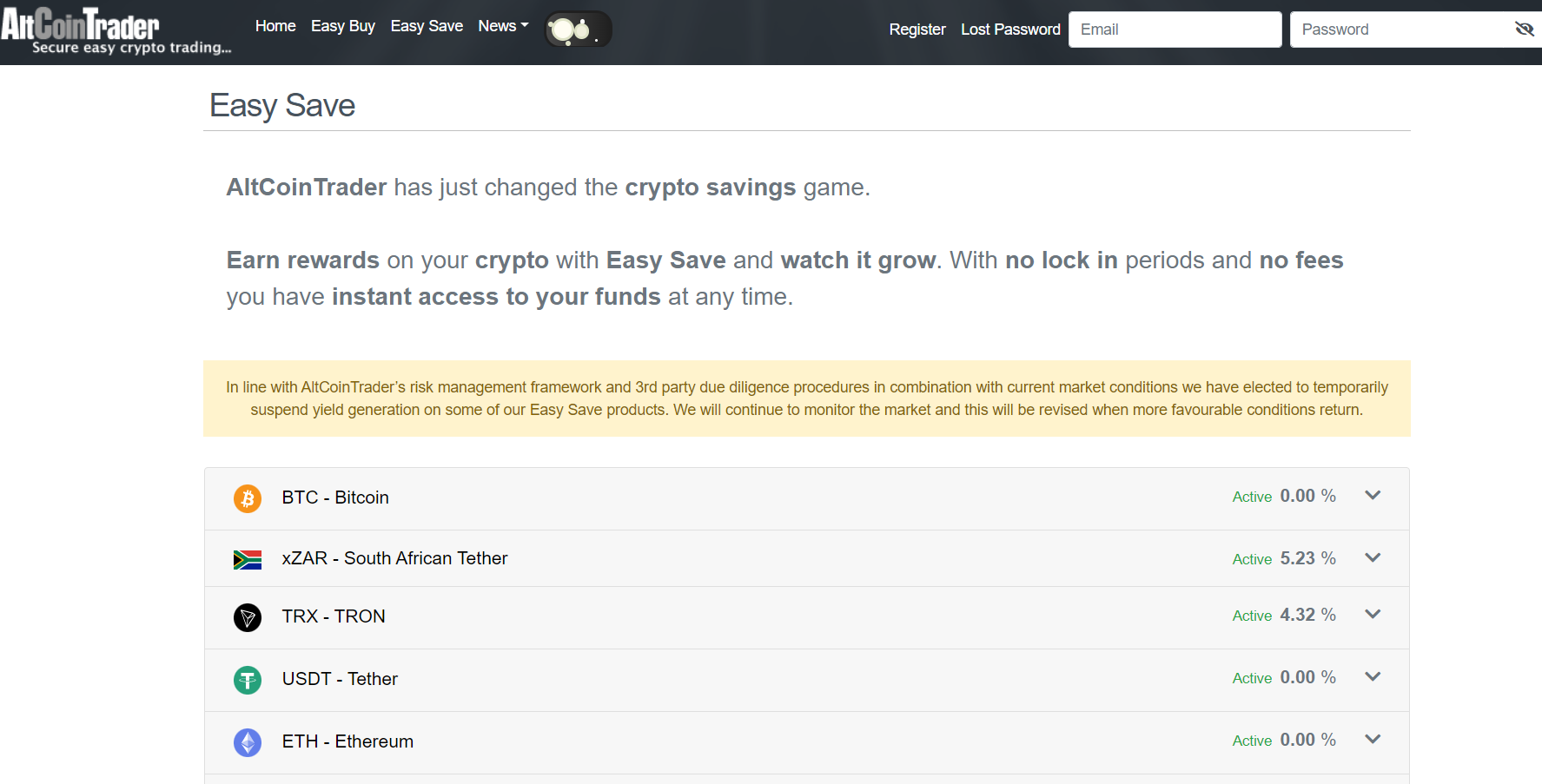Click the Tether coin icon
This screenshot has width=1542, height=784.
[248, 680]
